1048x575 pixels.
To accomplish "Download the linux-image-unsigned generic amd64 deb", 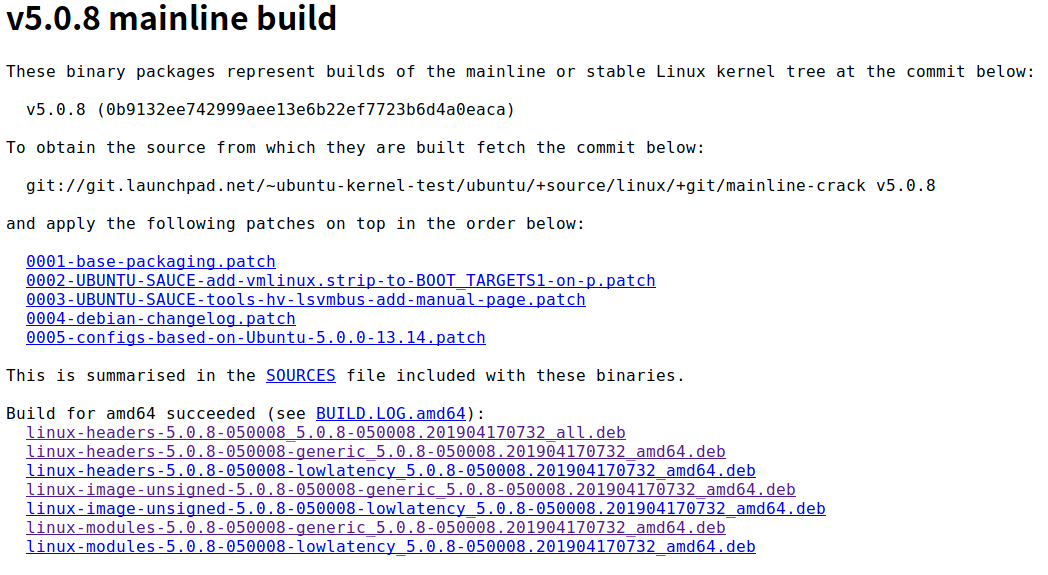I will [410, 490].
